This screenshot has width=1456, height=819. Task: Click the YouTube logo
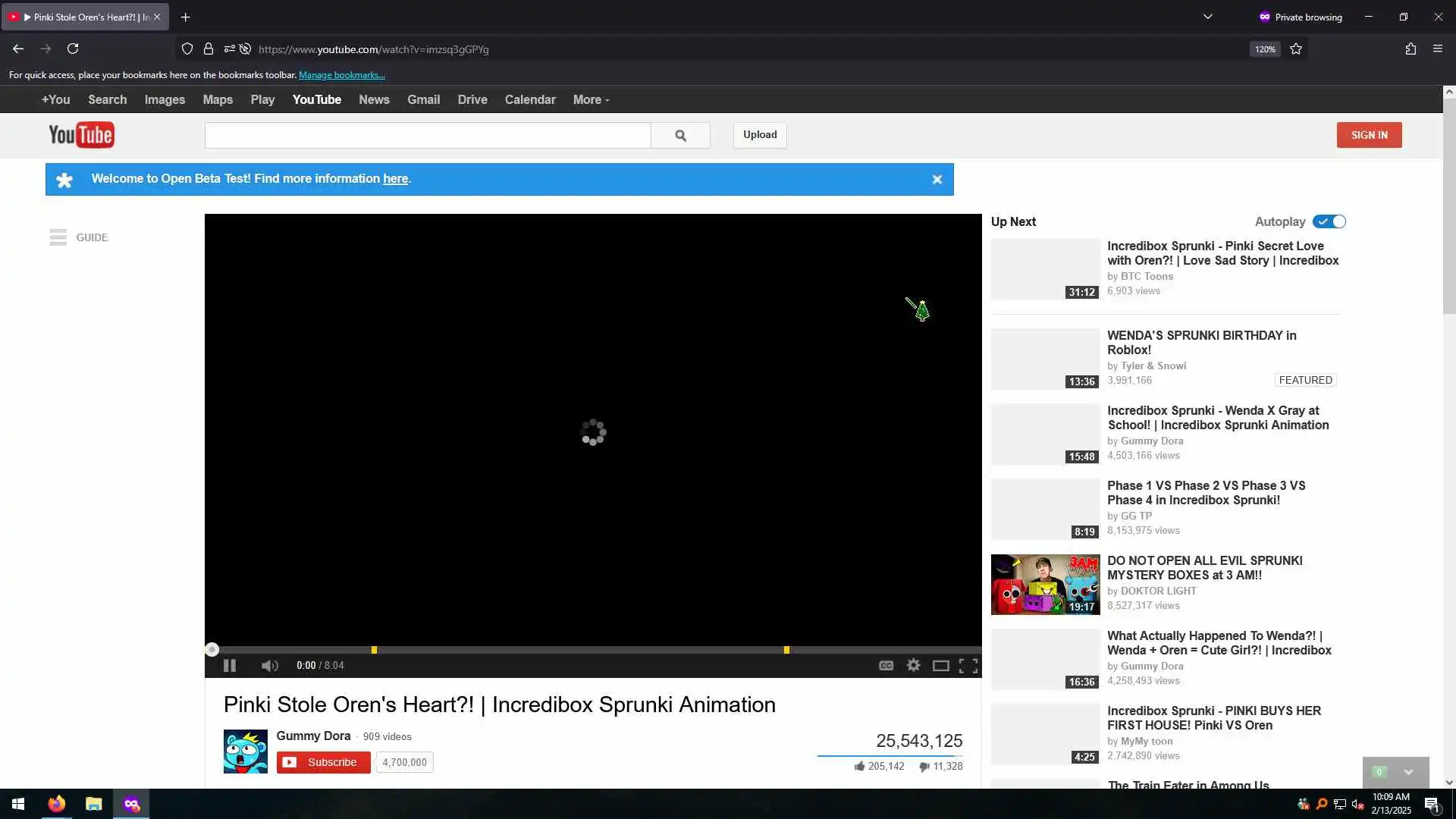[81, 135]
